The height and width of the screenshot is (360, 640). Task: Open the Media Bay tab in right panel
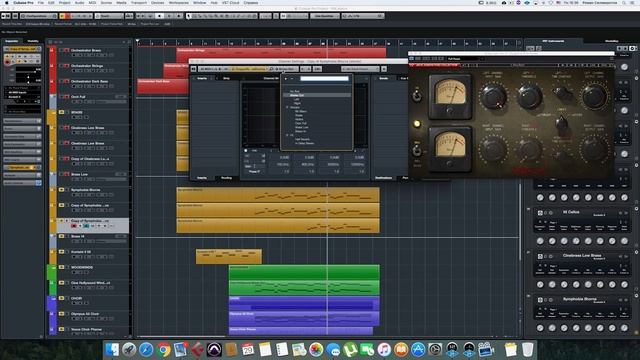pos(611,41)
